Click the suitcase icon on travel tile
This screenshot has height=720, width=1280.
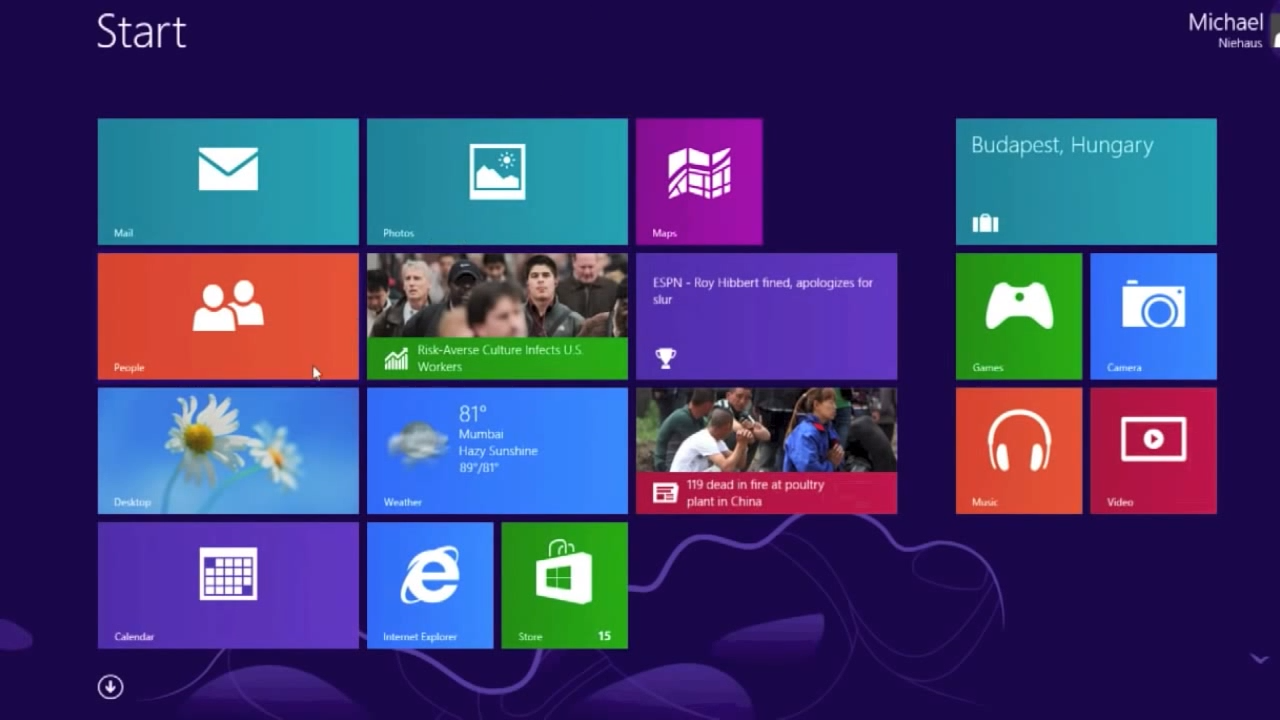[x=986, y=222]
